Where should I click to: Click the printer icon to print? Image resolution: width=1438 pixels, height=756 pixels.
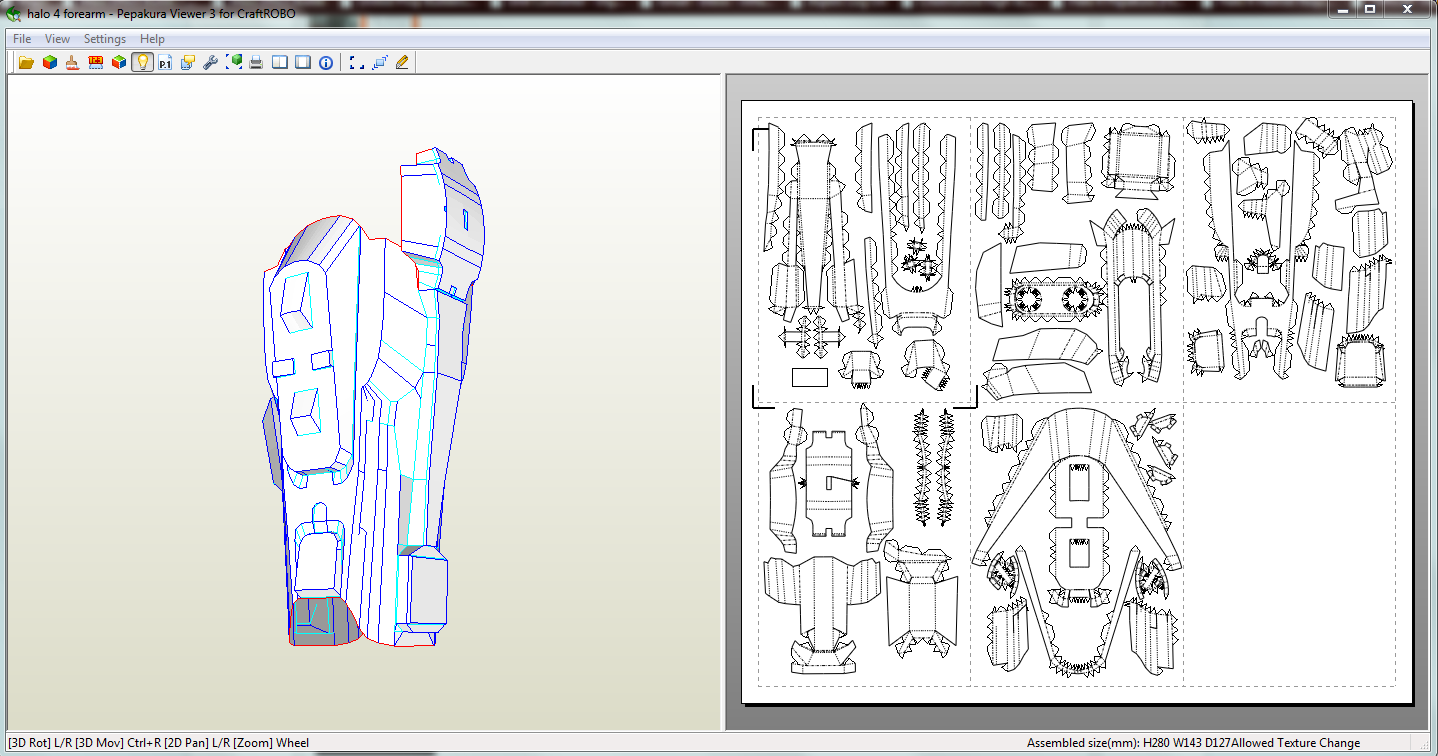[x=256, y=62]
